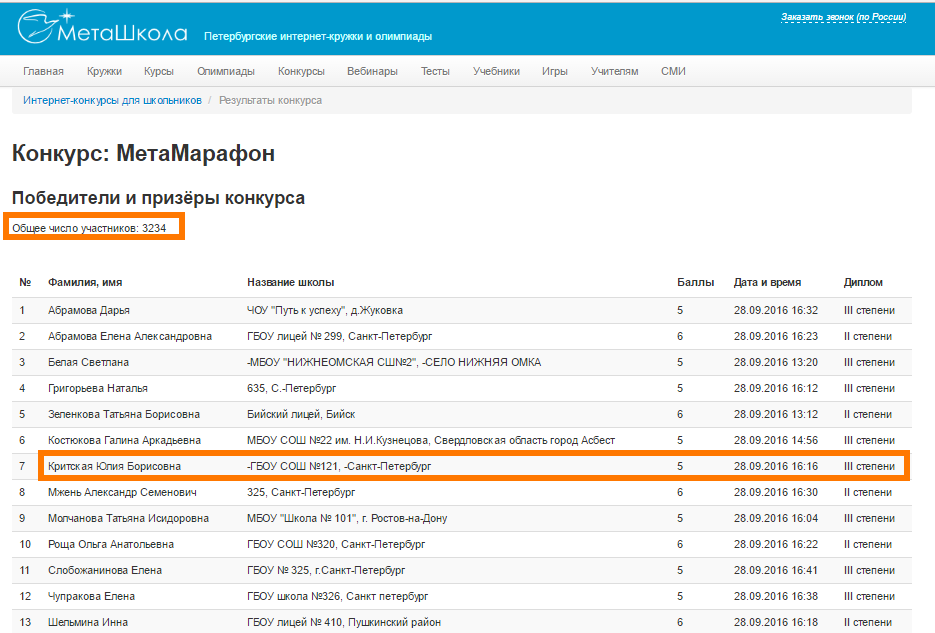Click school cell НИЖНЕОМСКАЯ СШ№2

coord(394,362)
